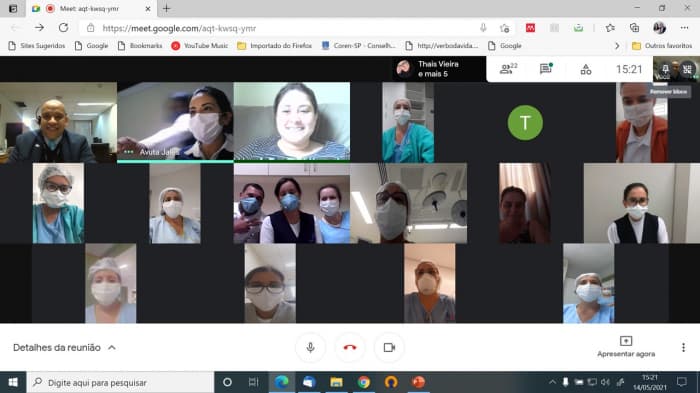The height and width of the screenshot is (393, 700).
Task: Select the tile with three masked people
Action: [292, 203]
